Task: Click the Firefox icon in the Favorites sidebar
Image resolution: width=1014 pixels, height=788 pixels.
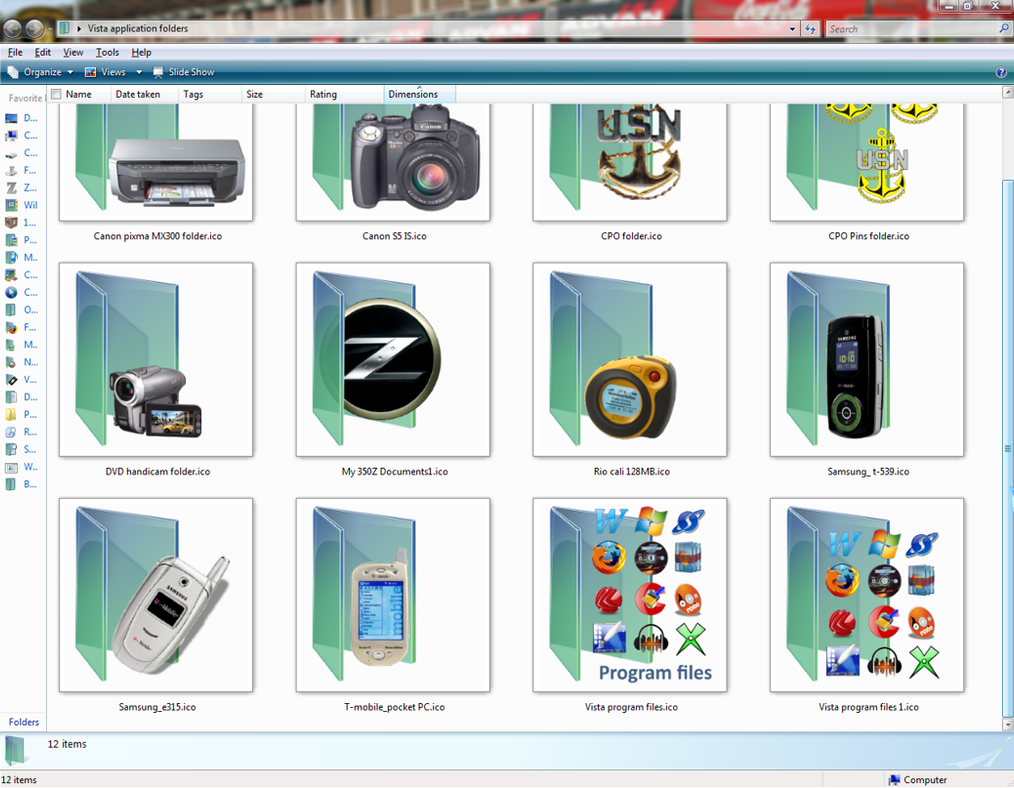Action: pyautogui.click(x=13, y=327)
